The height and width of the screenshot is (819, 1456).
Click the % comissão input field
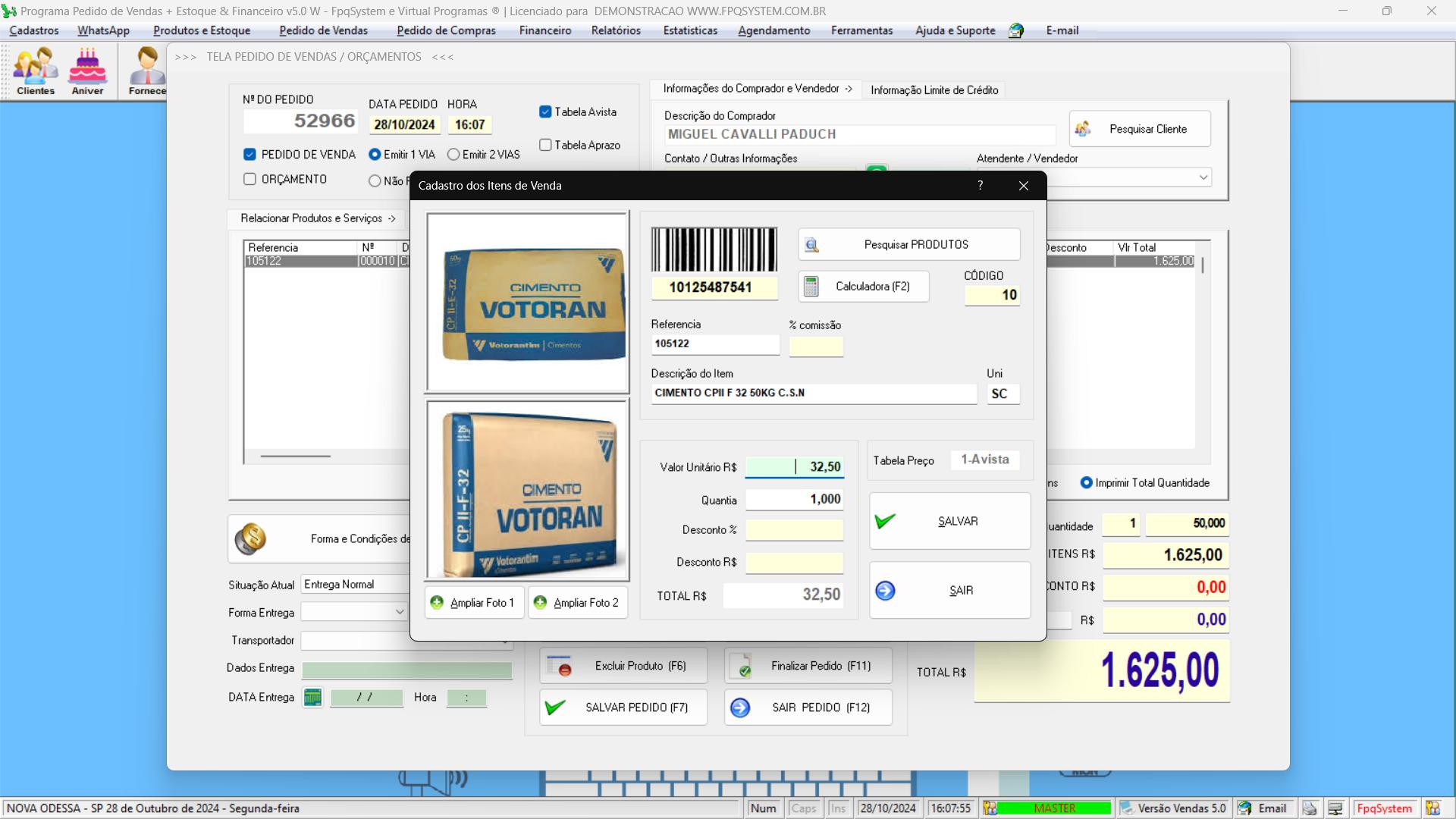816,347
